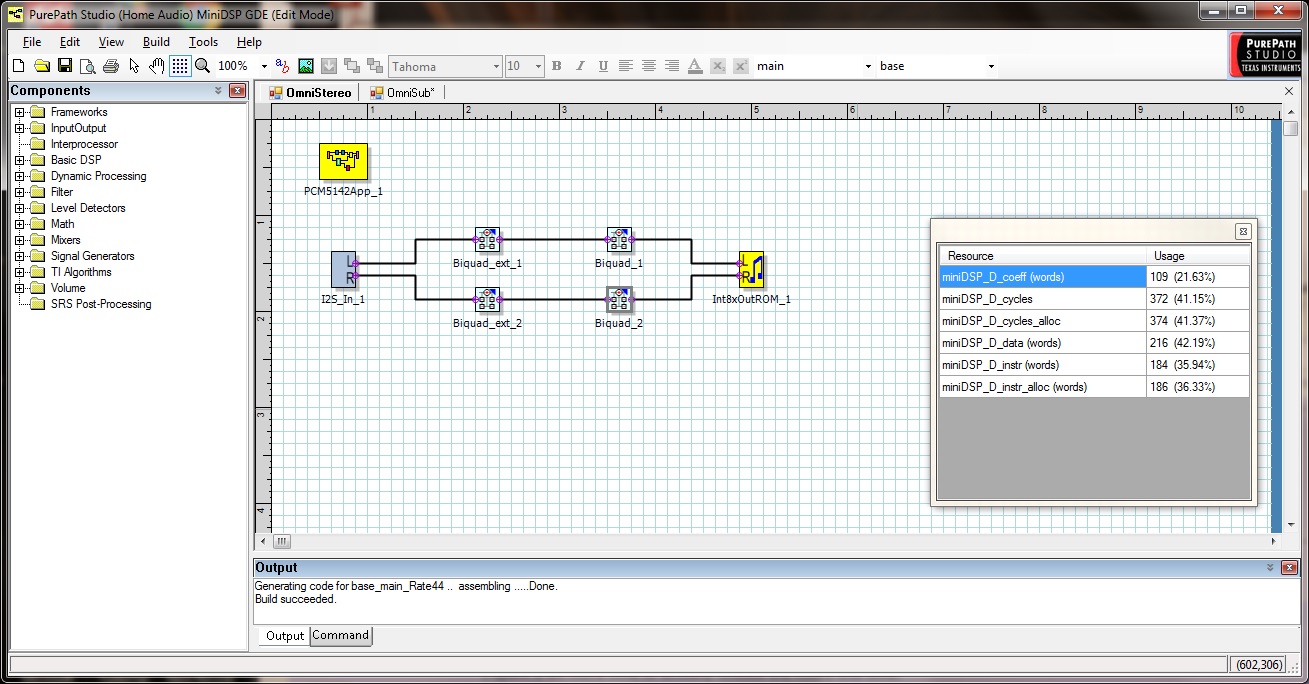Select the I2S_In_1 input block
This screenshot has height=684, width=1309.
[x=343, y=269]
